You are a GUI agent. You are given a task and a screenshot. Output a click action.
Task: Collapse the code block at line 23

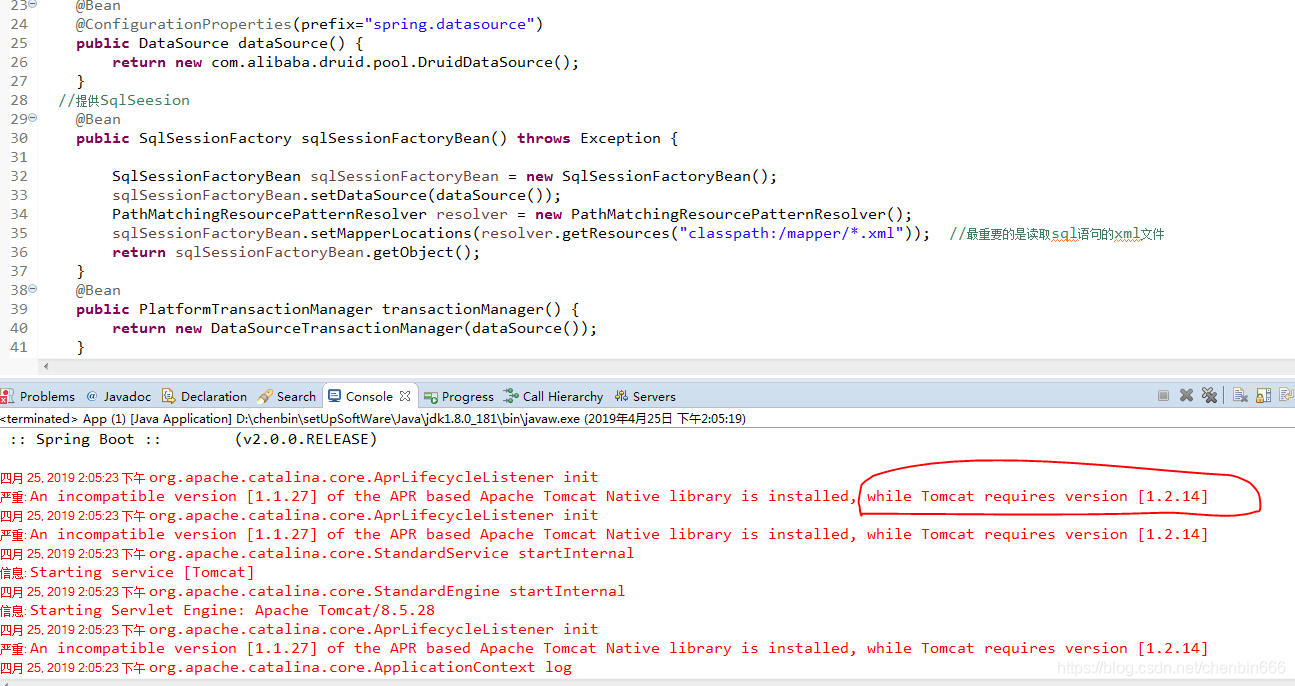tap(33, 5)
